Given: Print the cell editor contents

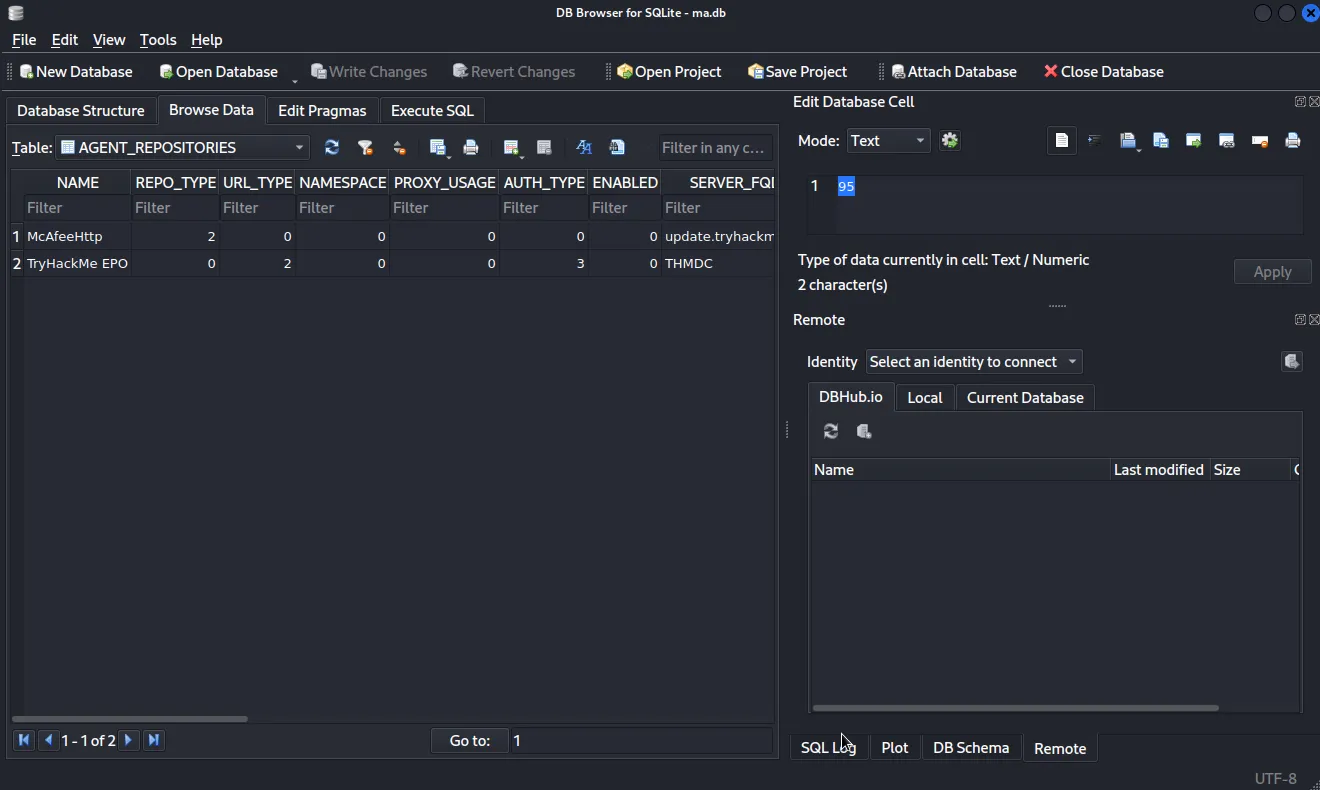Looking at the screenshot, I should pos(1293,141).
